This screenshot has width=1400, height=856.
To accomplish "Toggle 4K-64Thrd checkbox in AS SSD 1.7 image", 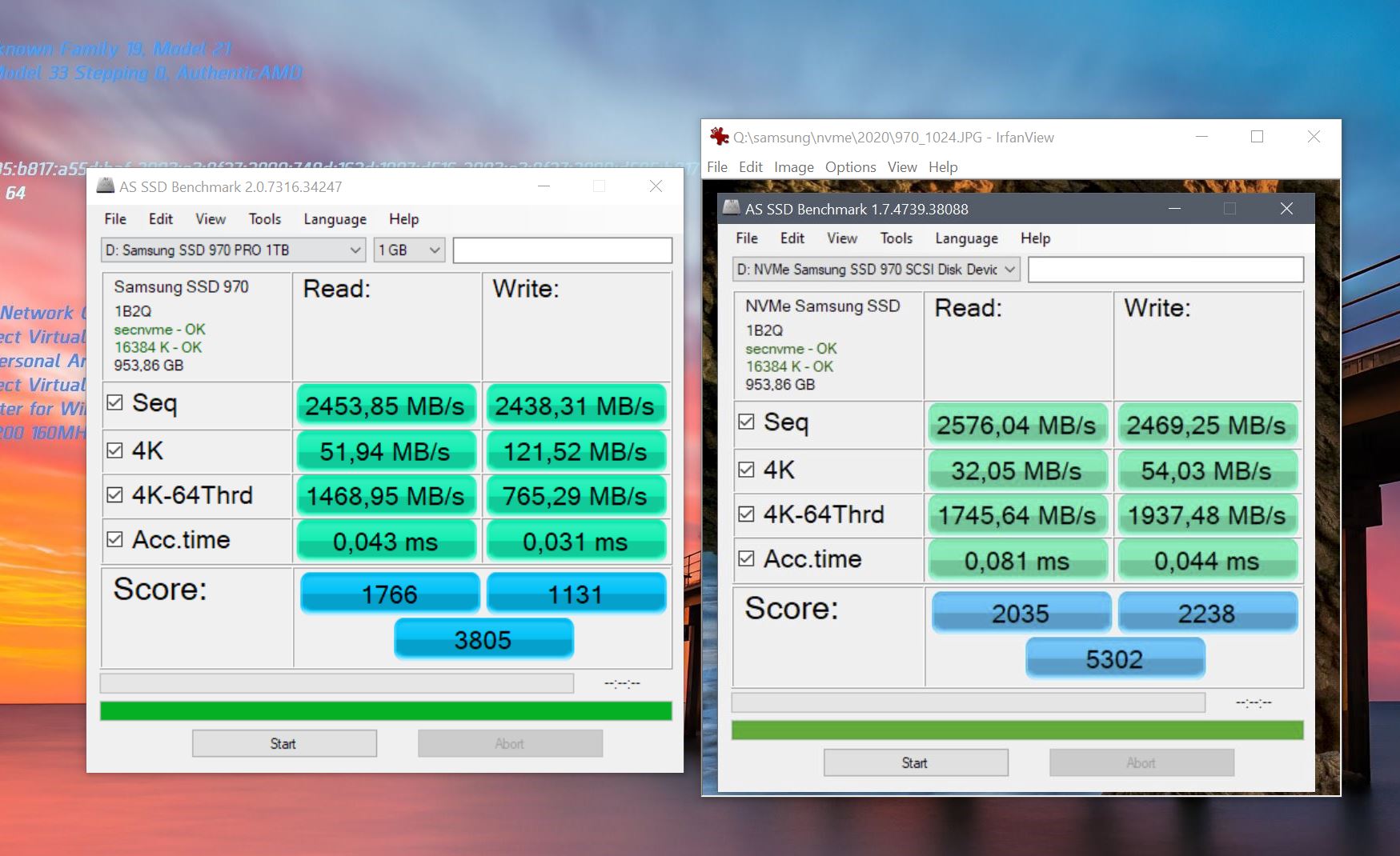I will (x=746, y=514).
